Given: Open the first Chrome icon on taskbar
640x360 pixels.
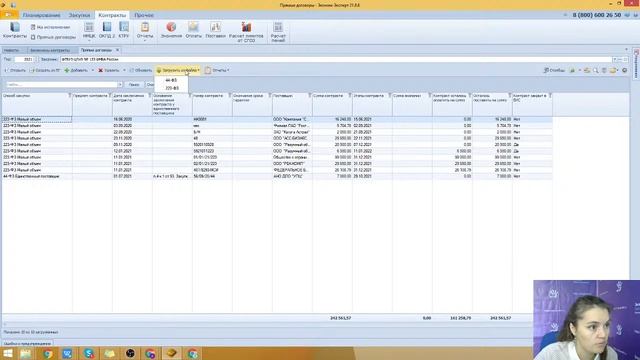Looking at the screenshot, I should (x=47, y=353).
